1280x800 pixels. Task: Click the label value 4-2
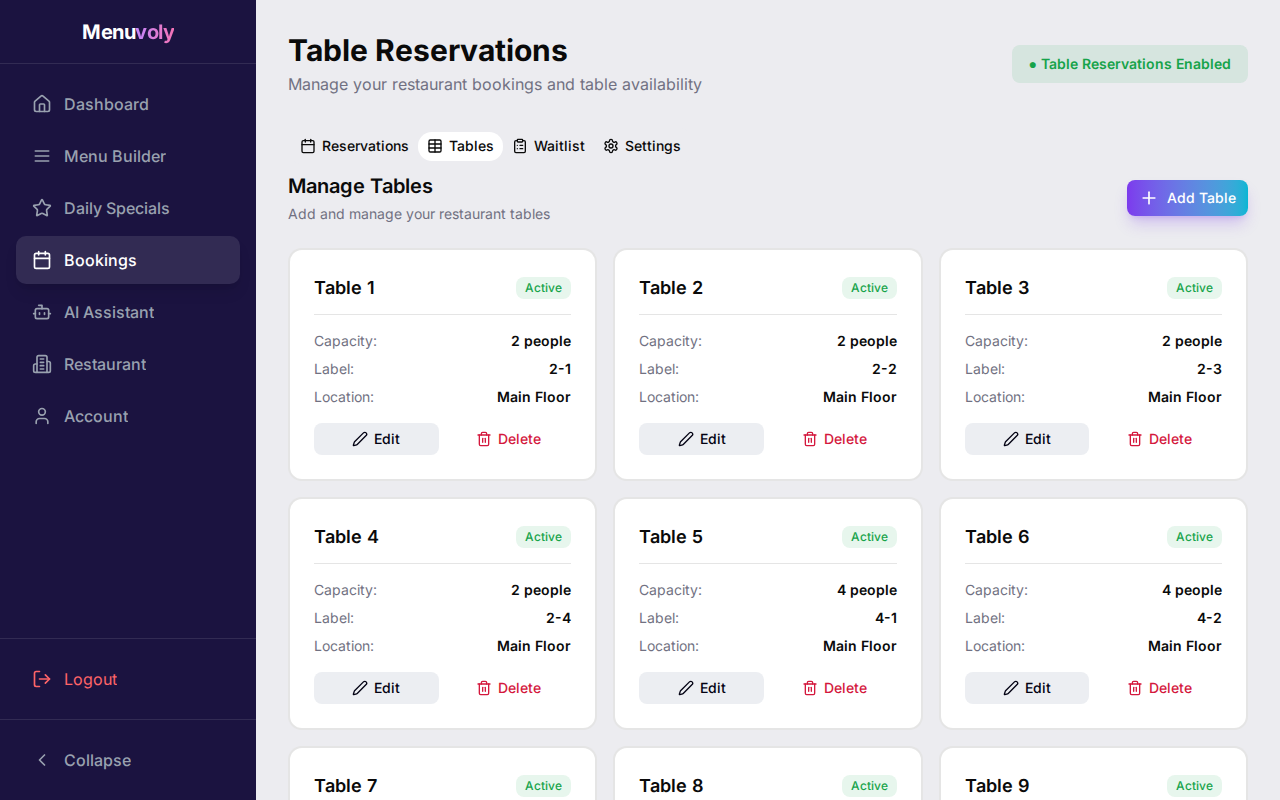click(1209, 618)
